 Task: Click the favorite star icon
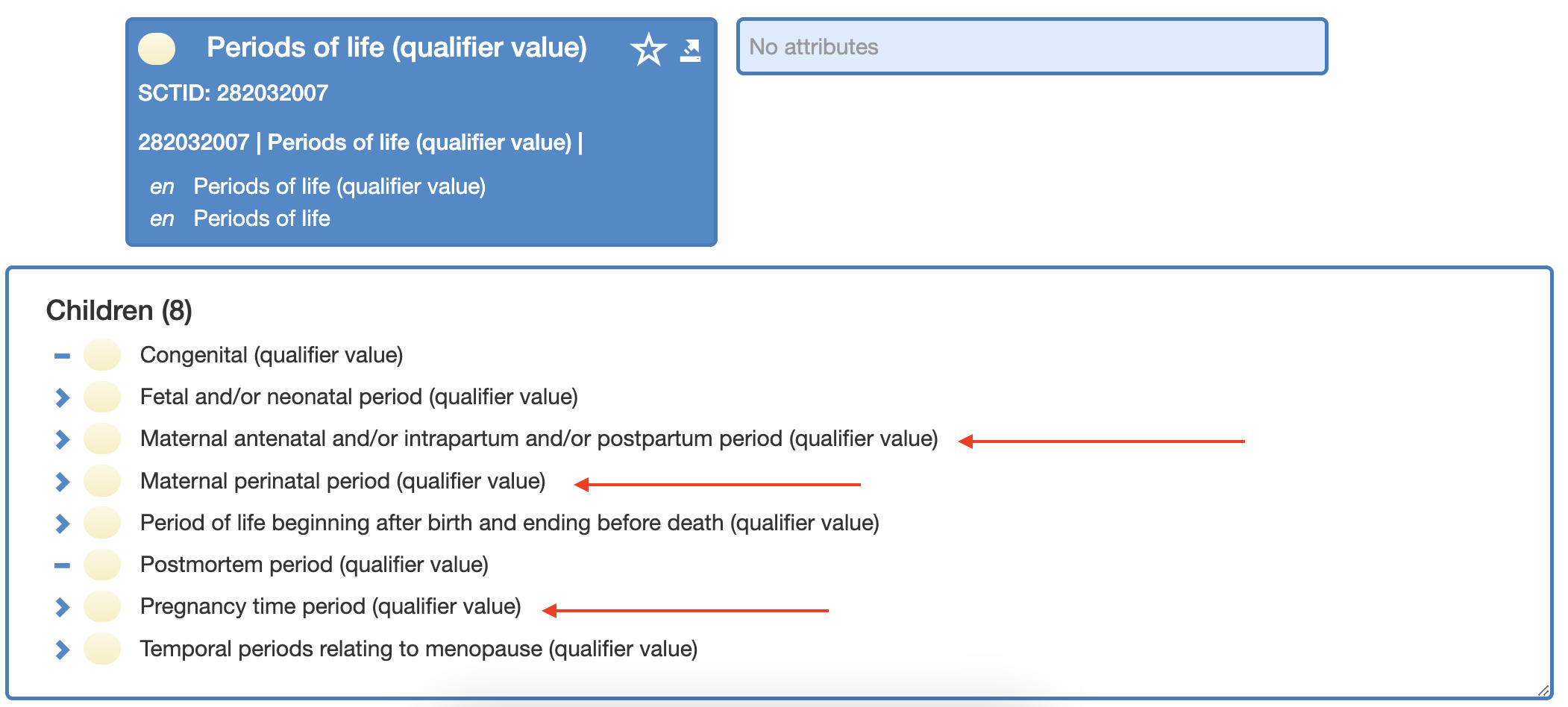647,50
